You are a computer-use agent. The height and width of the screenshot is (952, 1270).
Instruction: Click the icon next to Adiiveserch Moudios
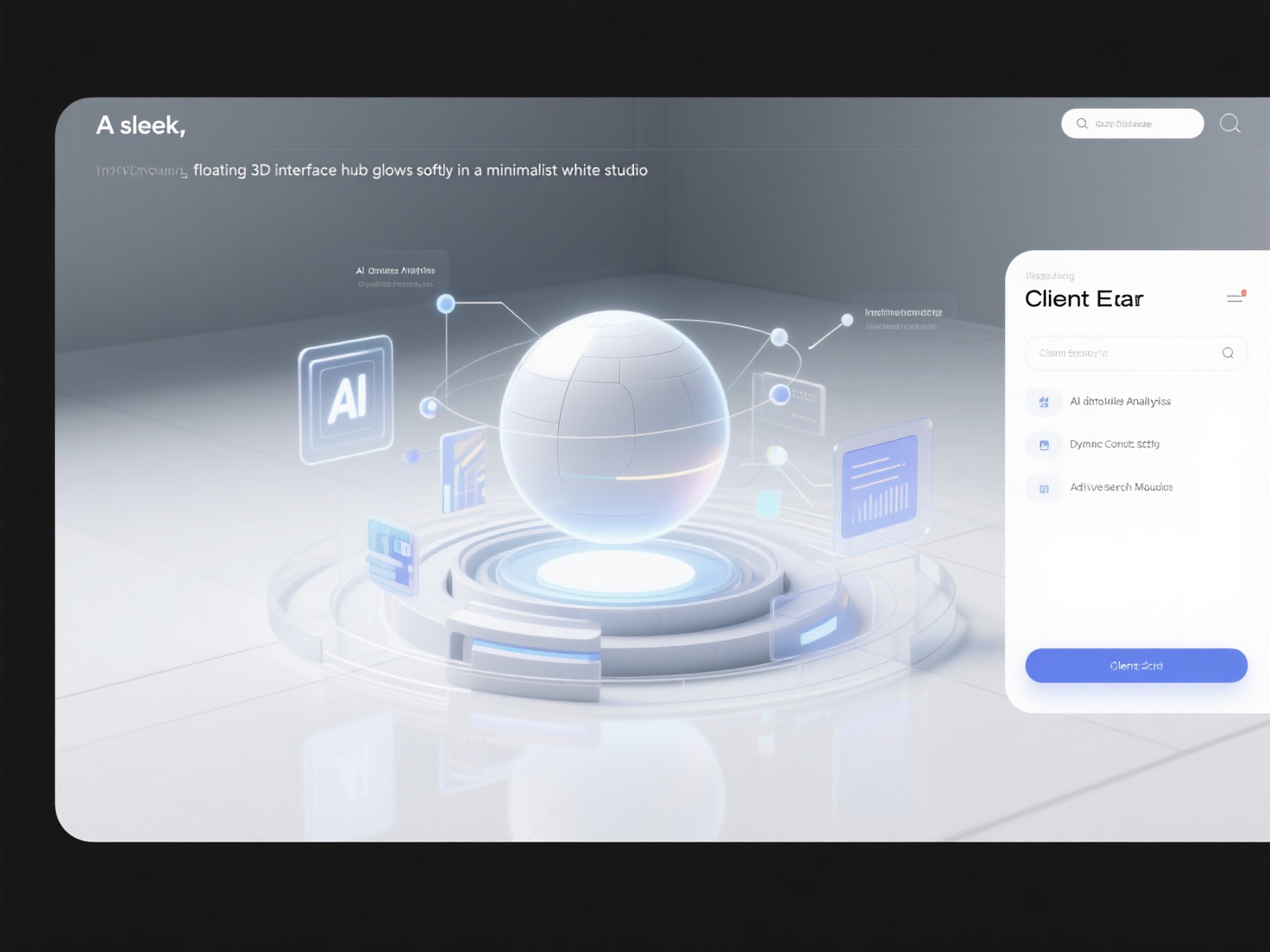tap(1044, 488)
